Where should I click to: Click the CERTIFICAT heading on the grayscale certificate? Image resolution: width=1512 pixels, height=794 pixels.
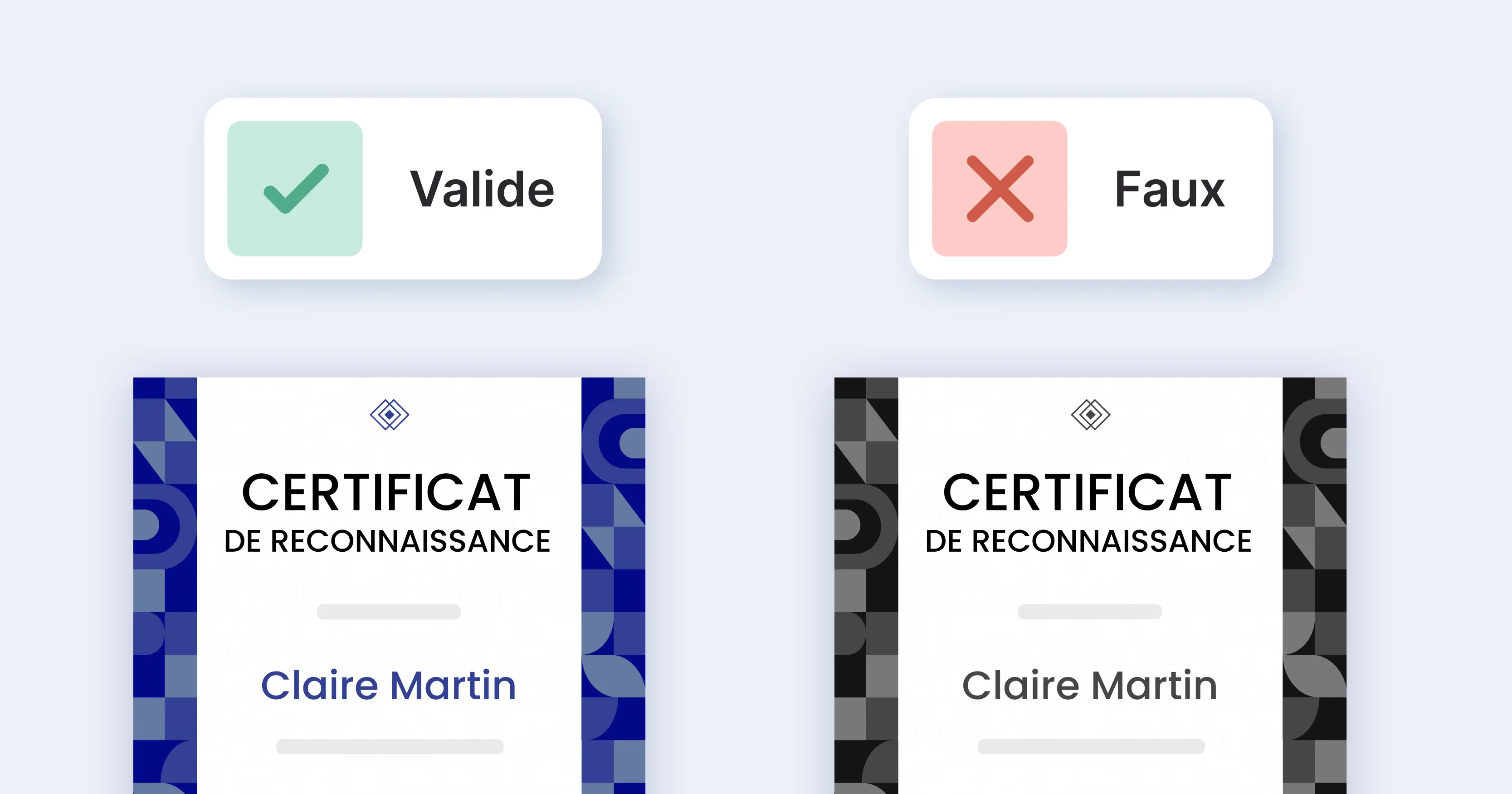point(1087,492)
